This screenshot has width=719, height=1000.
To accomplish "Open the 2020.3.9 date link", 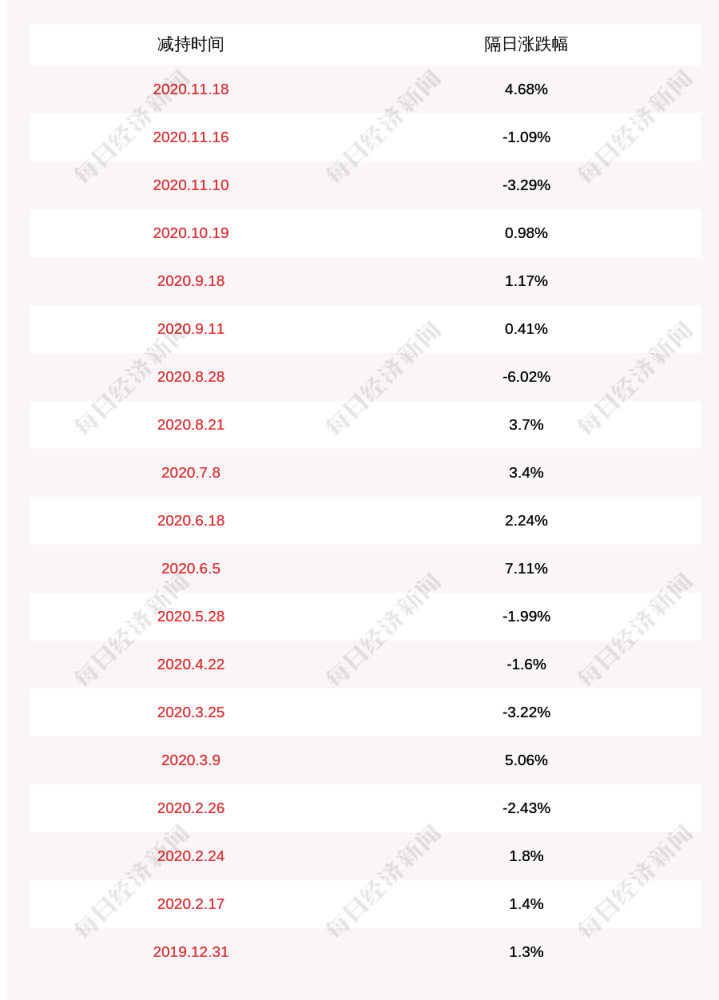I will coord(191,760).
